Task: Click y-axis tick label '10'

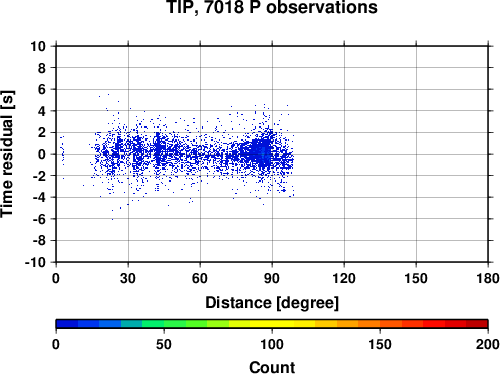Action: coord(38,46)
